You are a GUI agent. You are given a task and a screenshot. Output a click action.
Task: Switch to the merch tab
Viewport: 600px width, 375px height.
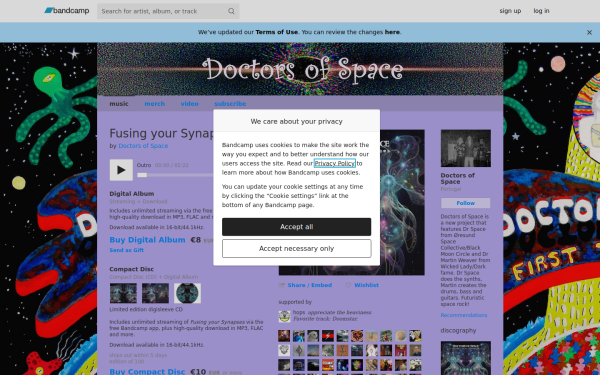point(155,104)
